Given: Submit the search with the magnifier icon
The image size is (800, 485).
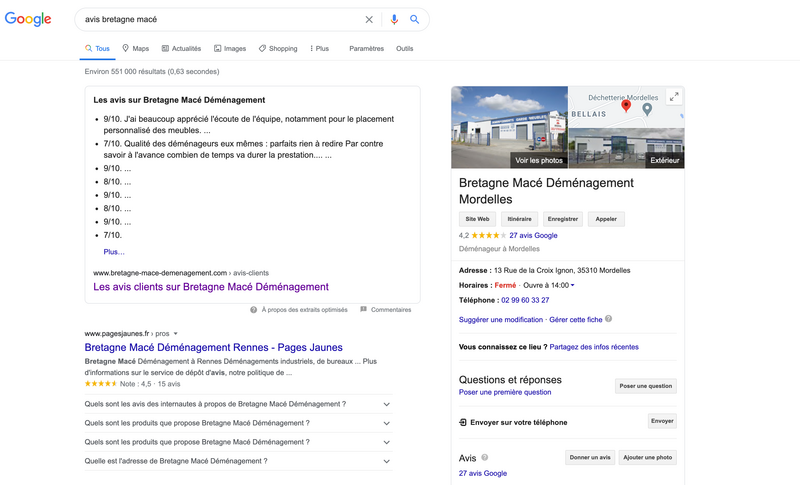Looking at the screenshot, I should [x=414, y=19].
